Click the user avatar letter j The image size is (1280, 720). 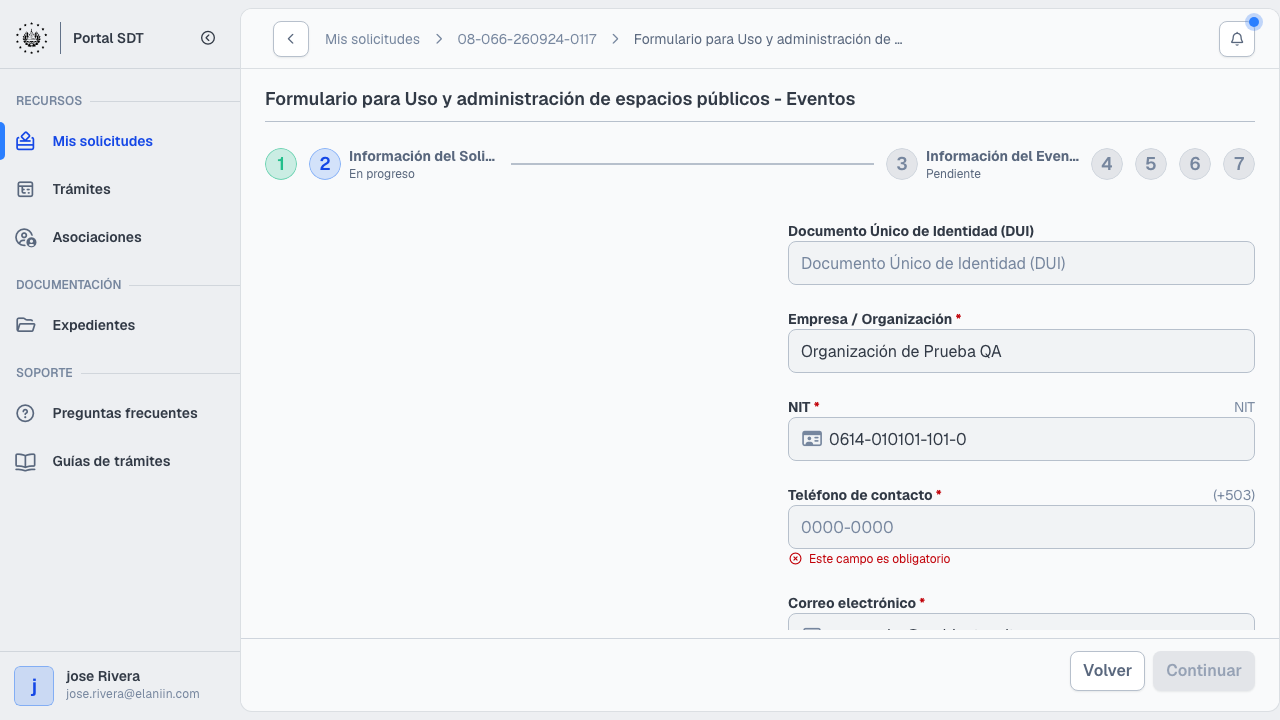(x=34, y=686)
